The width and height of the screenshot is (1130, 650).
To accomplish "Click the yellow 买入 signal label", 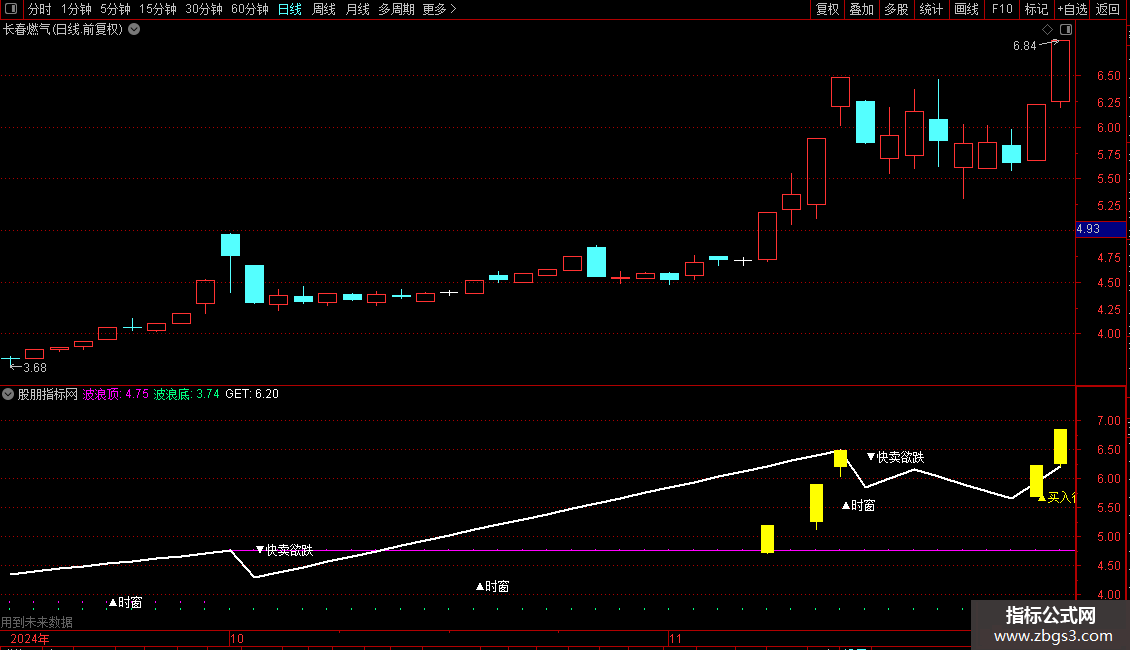I will (1056, 497).
